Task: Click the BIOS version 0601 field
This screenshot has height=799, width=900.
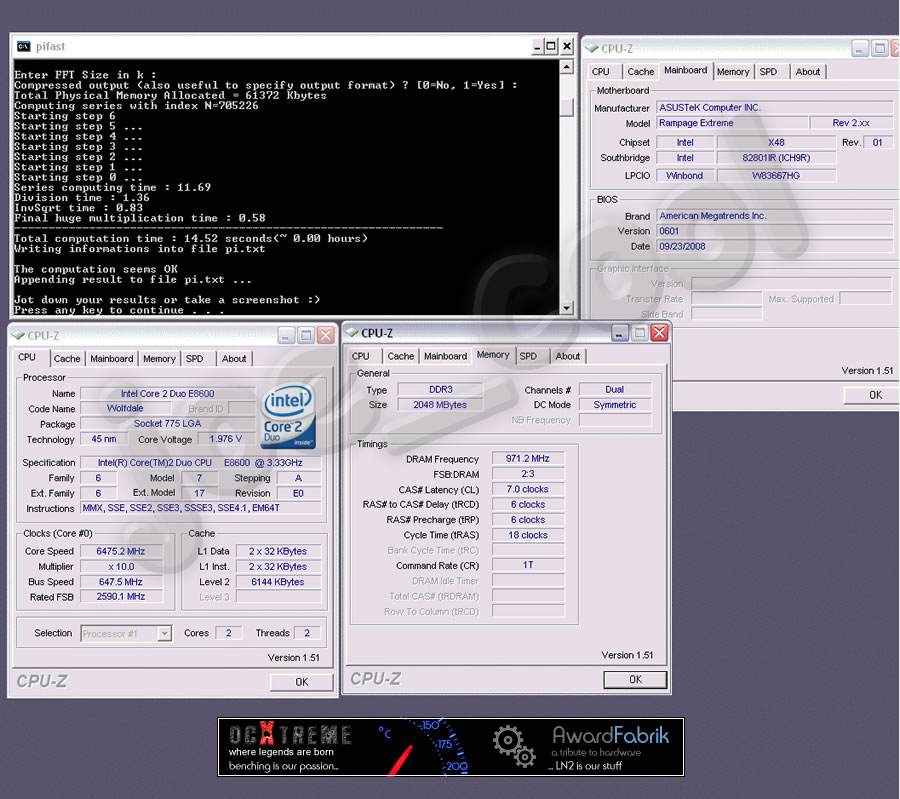Action: (x=775, y=231)
